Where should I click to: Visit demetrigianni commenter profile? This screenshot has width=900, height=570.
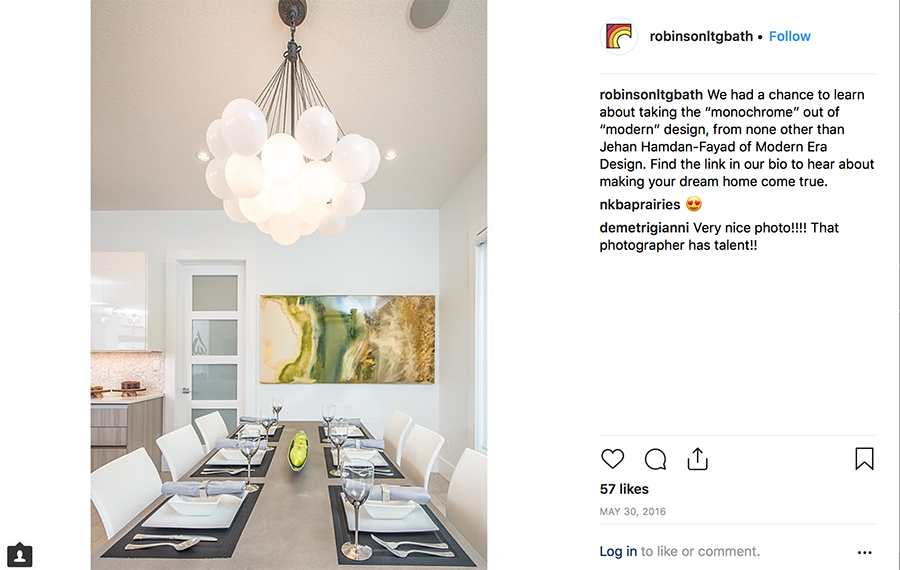(644, 228)
